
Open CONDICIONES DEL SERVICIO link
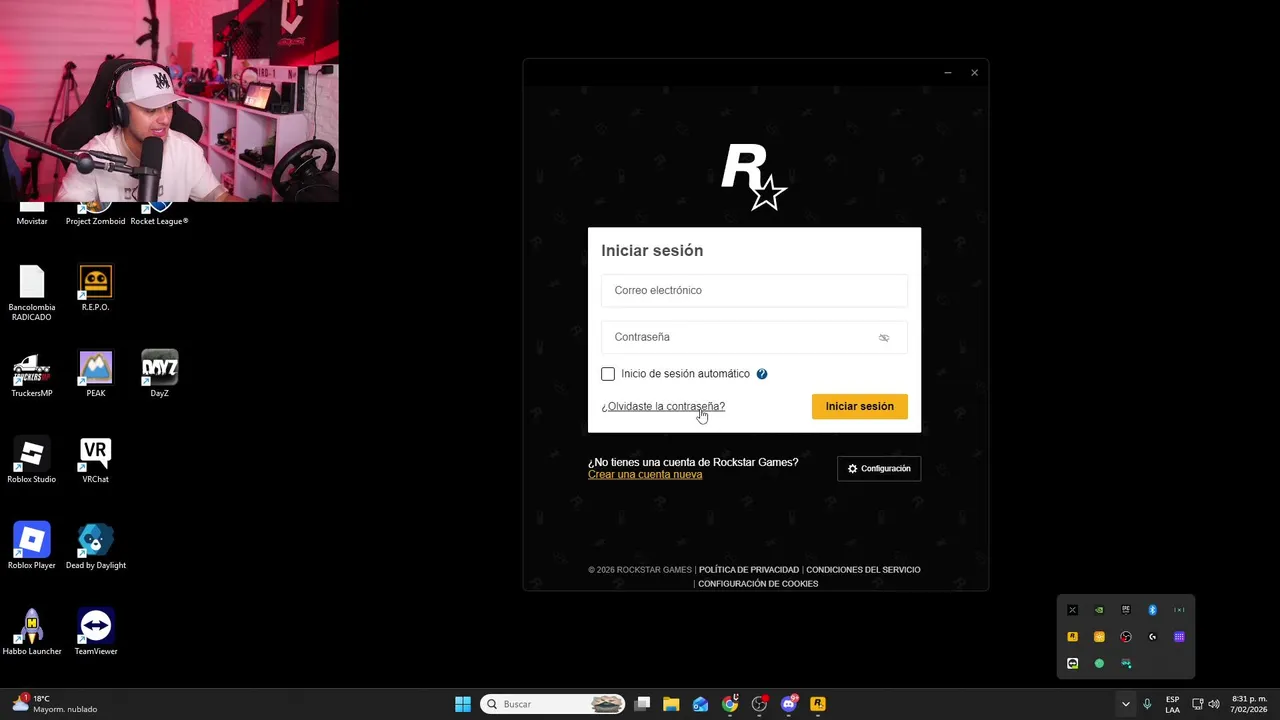(863, 570)
